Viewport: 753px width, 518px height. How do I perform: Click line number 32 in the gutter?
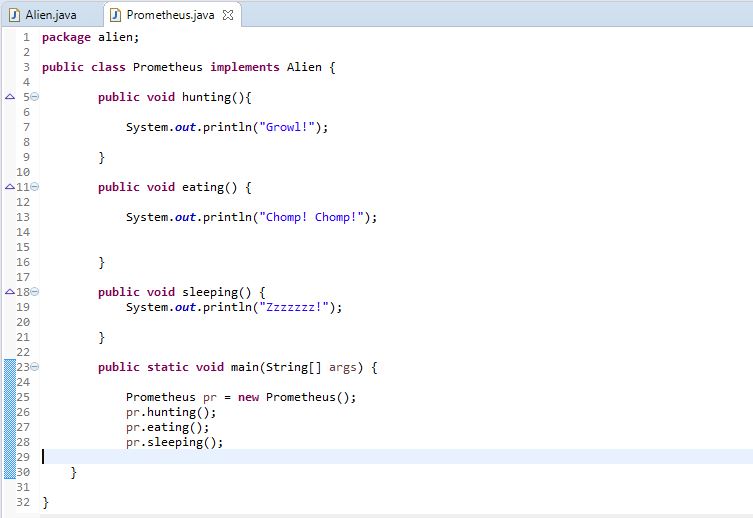pyautogui.click(x=23, y=502)
